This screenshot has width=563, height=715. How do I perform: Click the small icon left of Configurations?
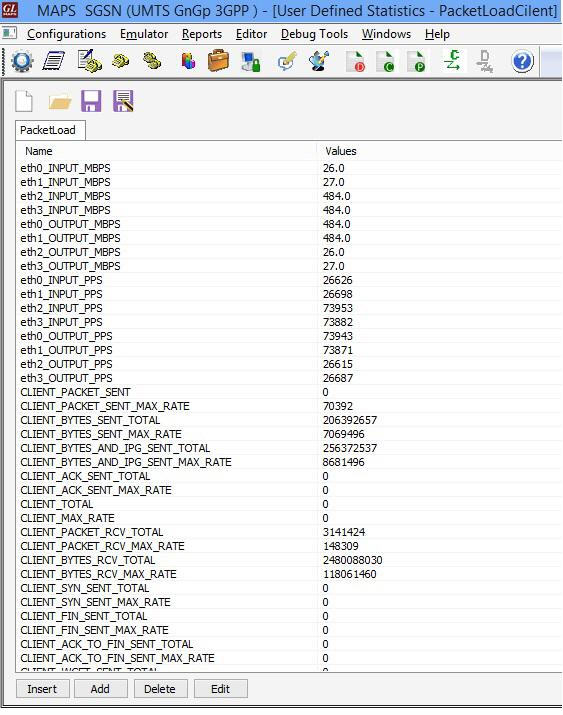click(10, 33)
